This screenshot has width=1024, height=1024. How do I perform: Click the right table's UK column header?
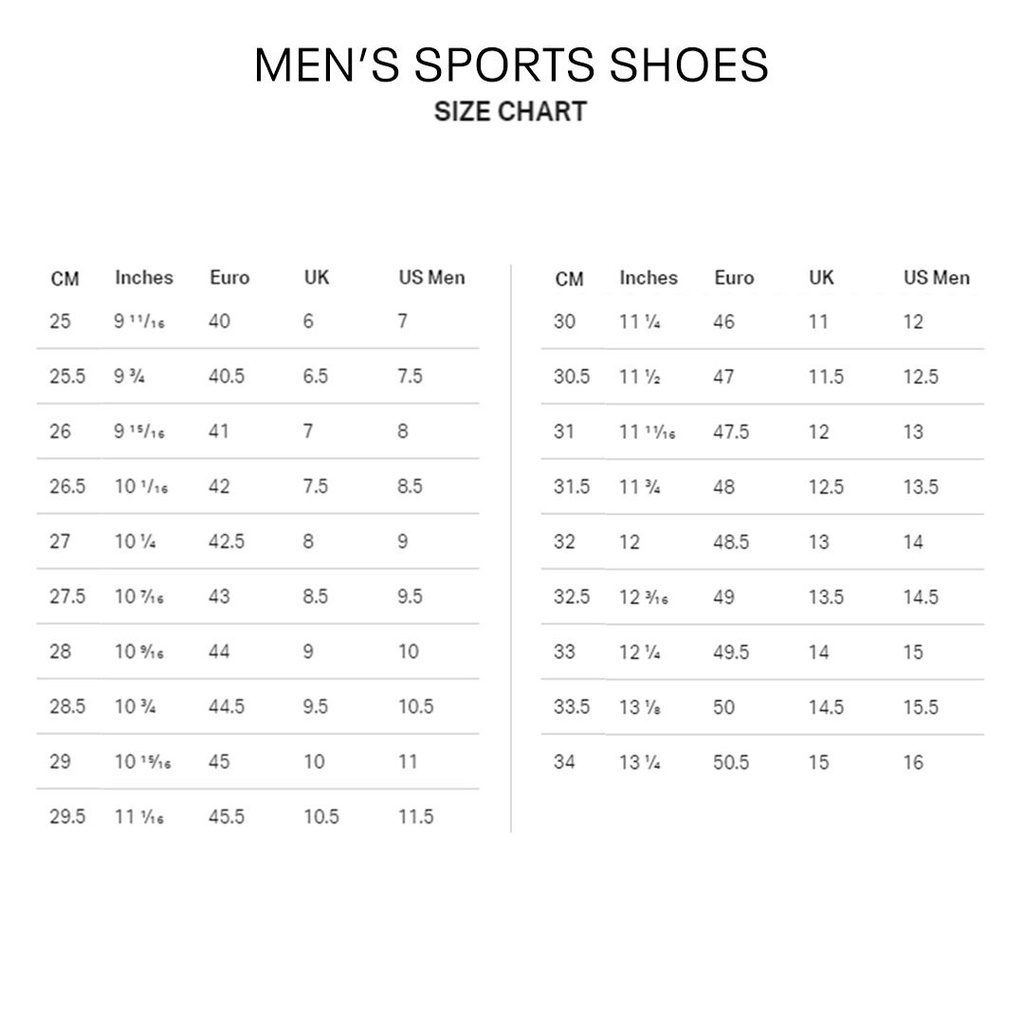821,277
